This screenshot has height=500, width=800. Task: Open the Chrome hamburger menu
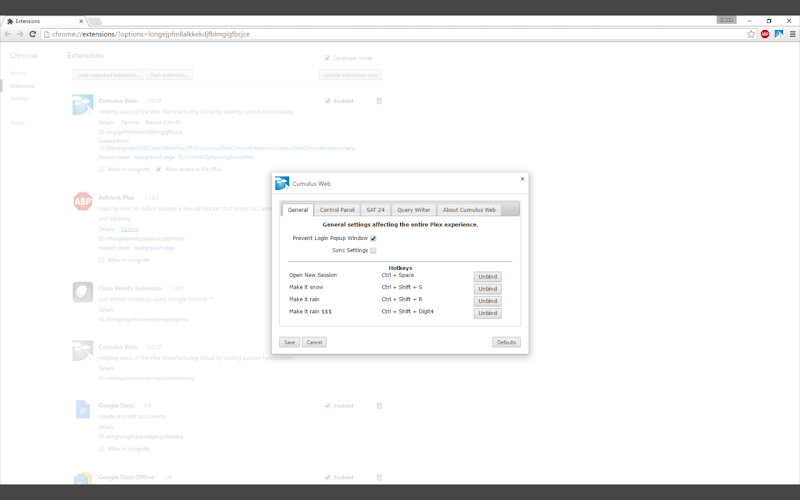point(792,34)
